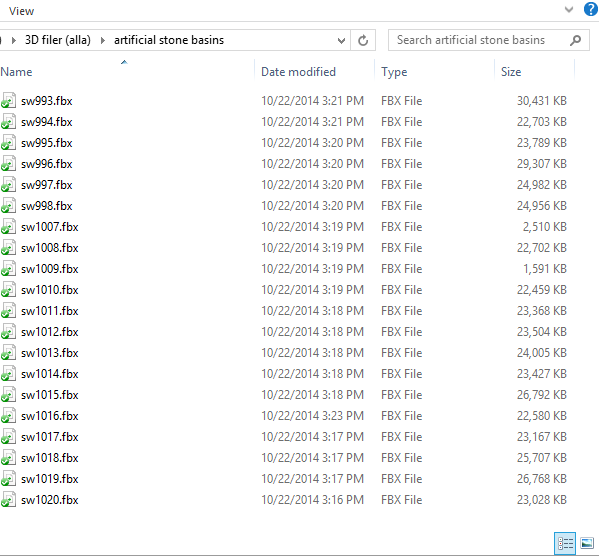This screenshot has width=599, height=556.
Task: Expand arrow after 3D filer (alla)
Action: pos(102,40)
